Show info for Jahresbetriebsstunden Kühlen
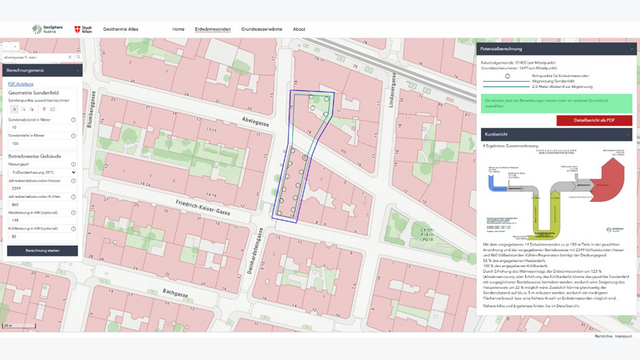640x360 pixels. [x=73, y=197]
